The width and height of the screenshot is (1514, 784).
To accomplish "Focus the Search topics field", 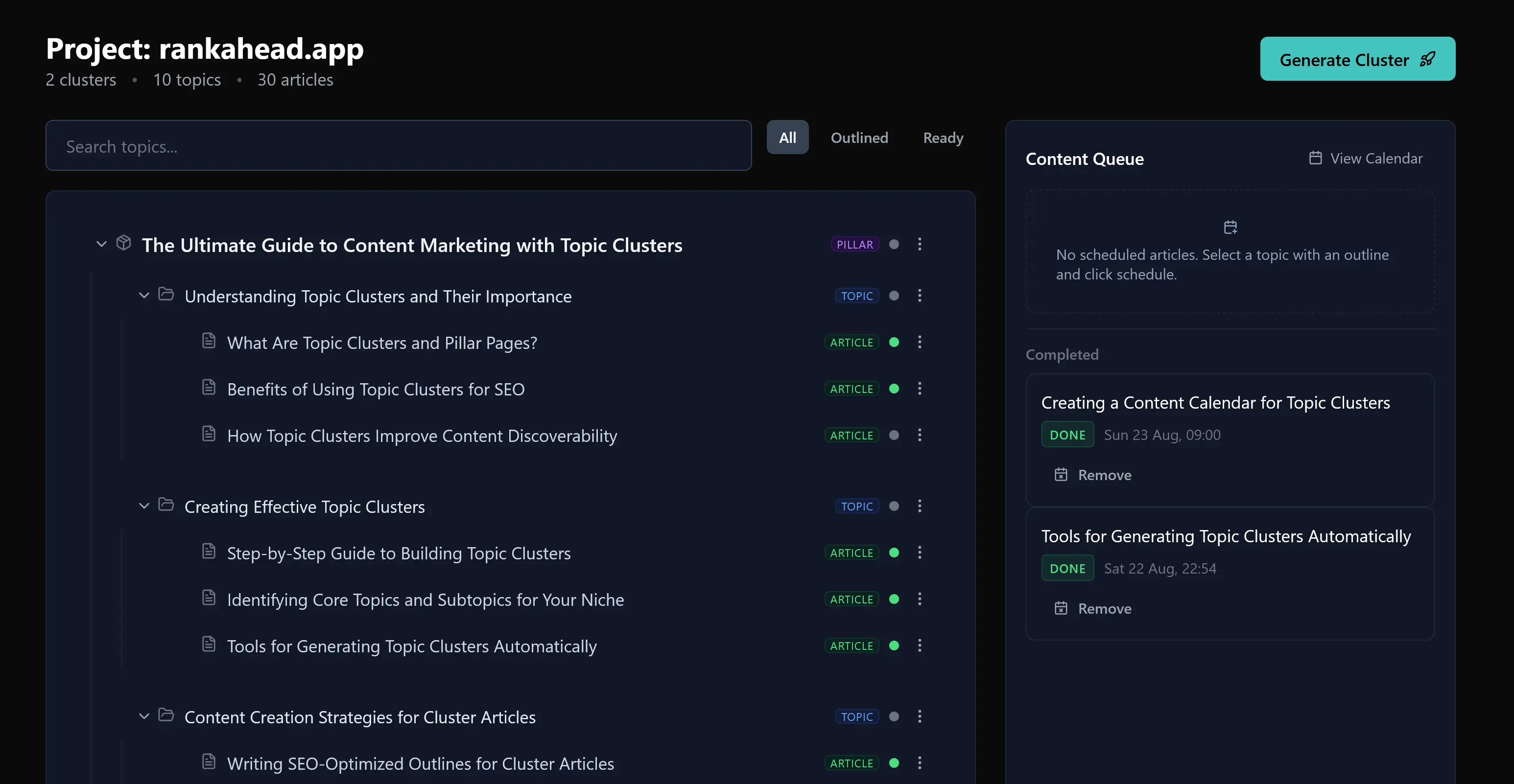I will (399, 146).
